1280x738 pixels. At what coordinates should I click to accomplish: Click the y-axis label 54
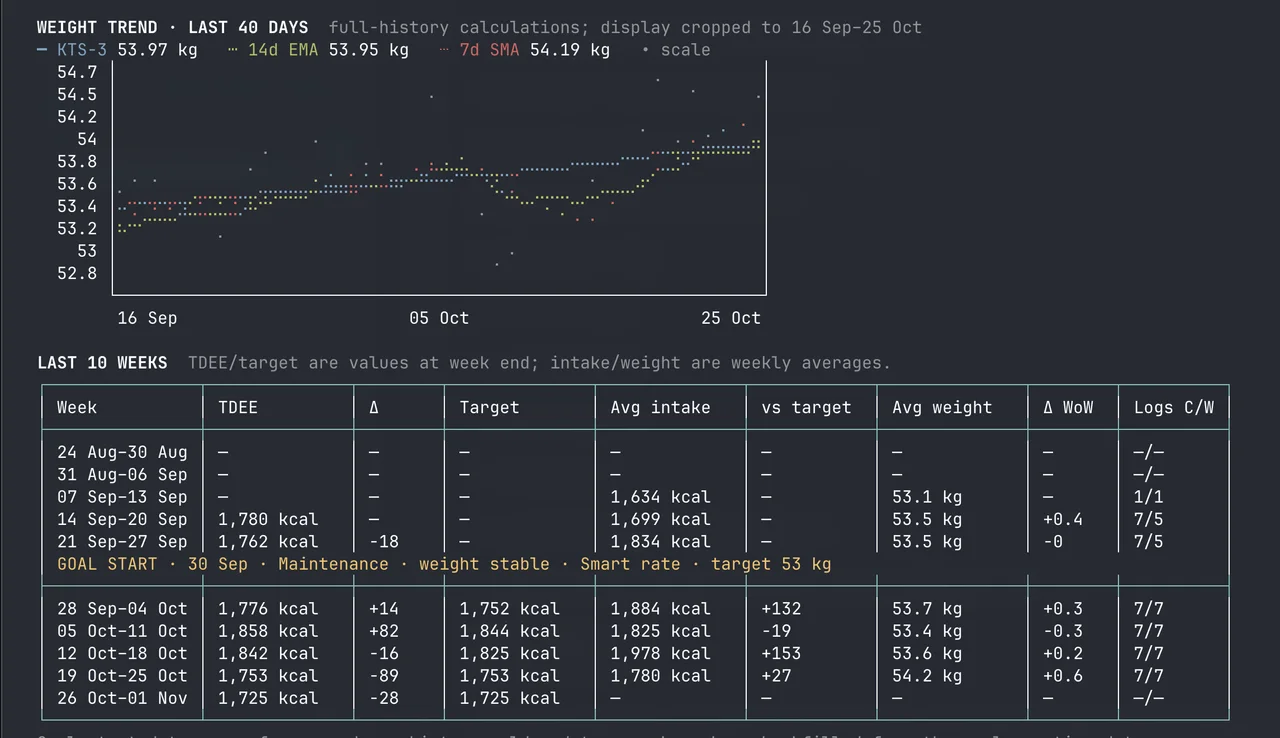(87, 139)
